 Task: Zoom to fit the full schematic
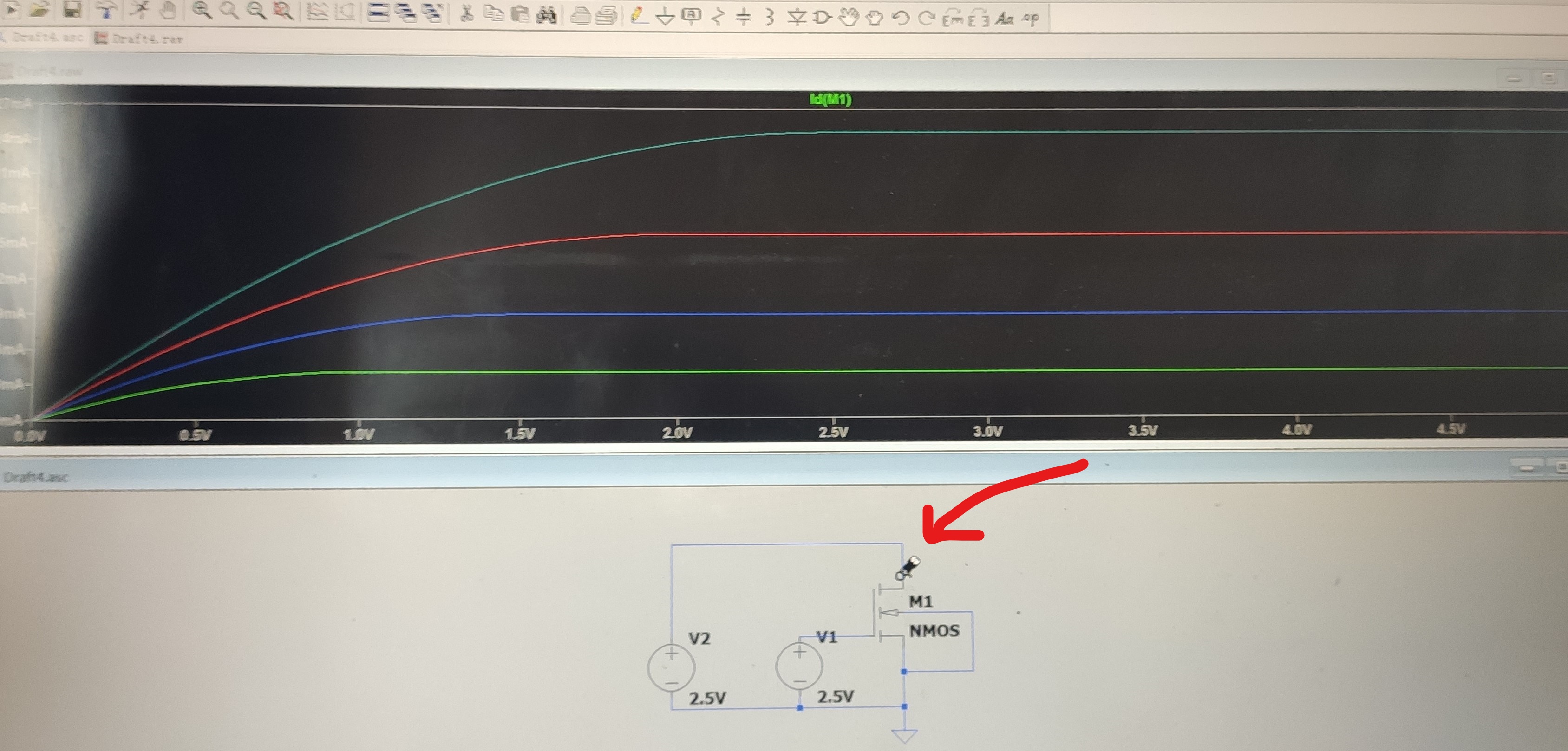click(281, 13)
